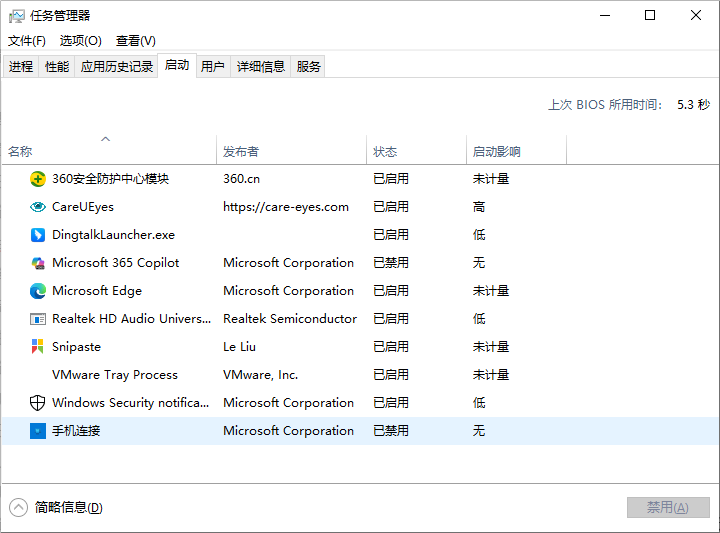
Task: Select the Microsoft Edge name text
Action: coord(97,291)
